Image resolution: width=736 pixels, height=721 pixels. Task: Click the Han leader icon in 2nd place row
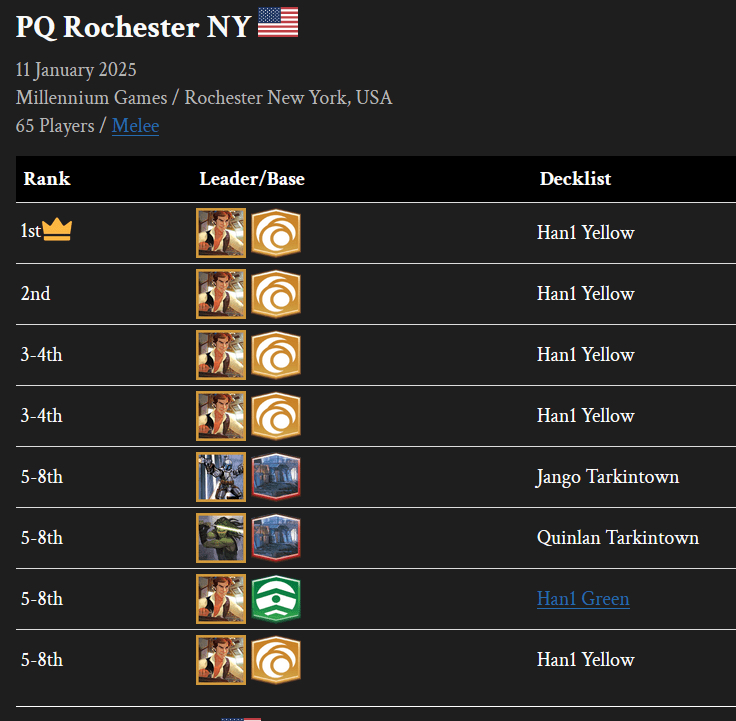221,294
